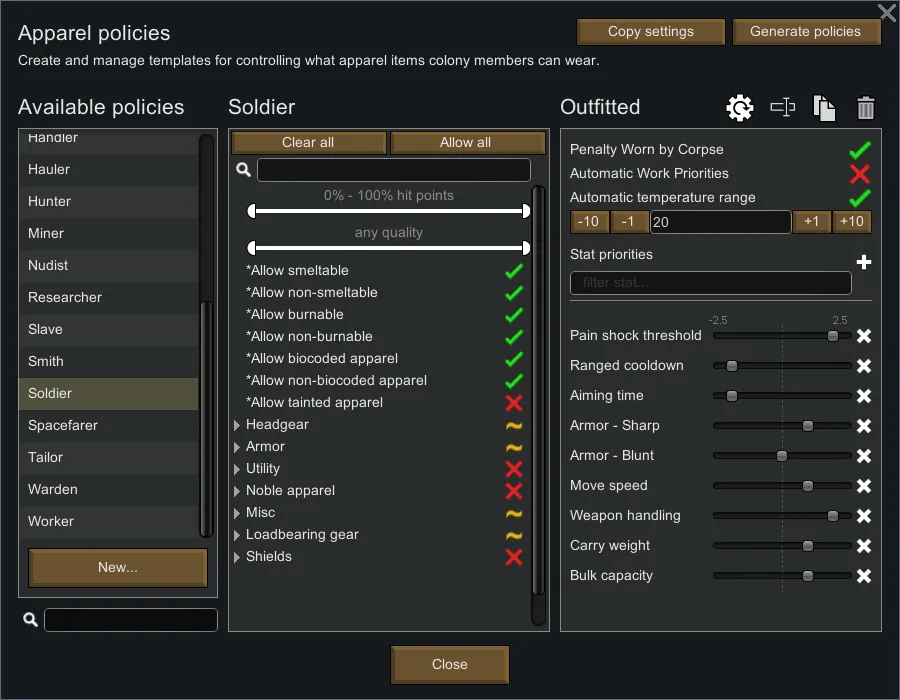The image size is (900, 700).
Task: Remove the Move speed stat priority
Action: point(864,486)
